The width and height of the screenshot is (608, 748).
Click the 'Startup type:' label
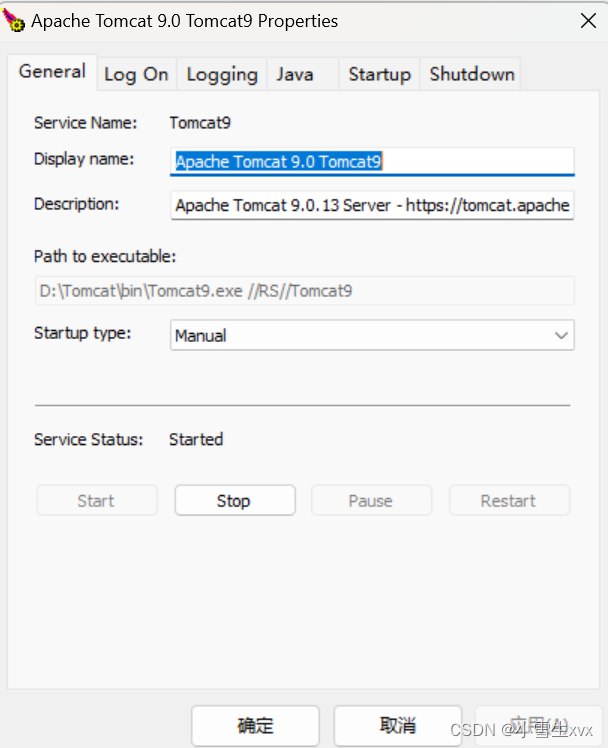(82, 333)
